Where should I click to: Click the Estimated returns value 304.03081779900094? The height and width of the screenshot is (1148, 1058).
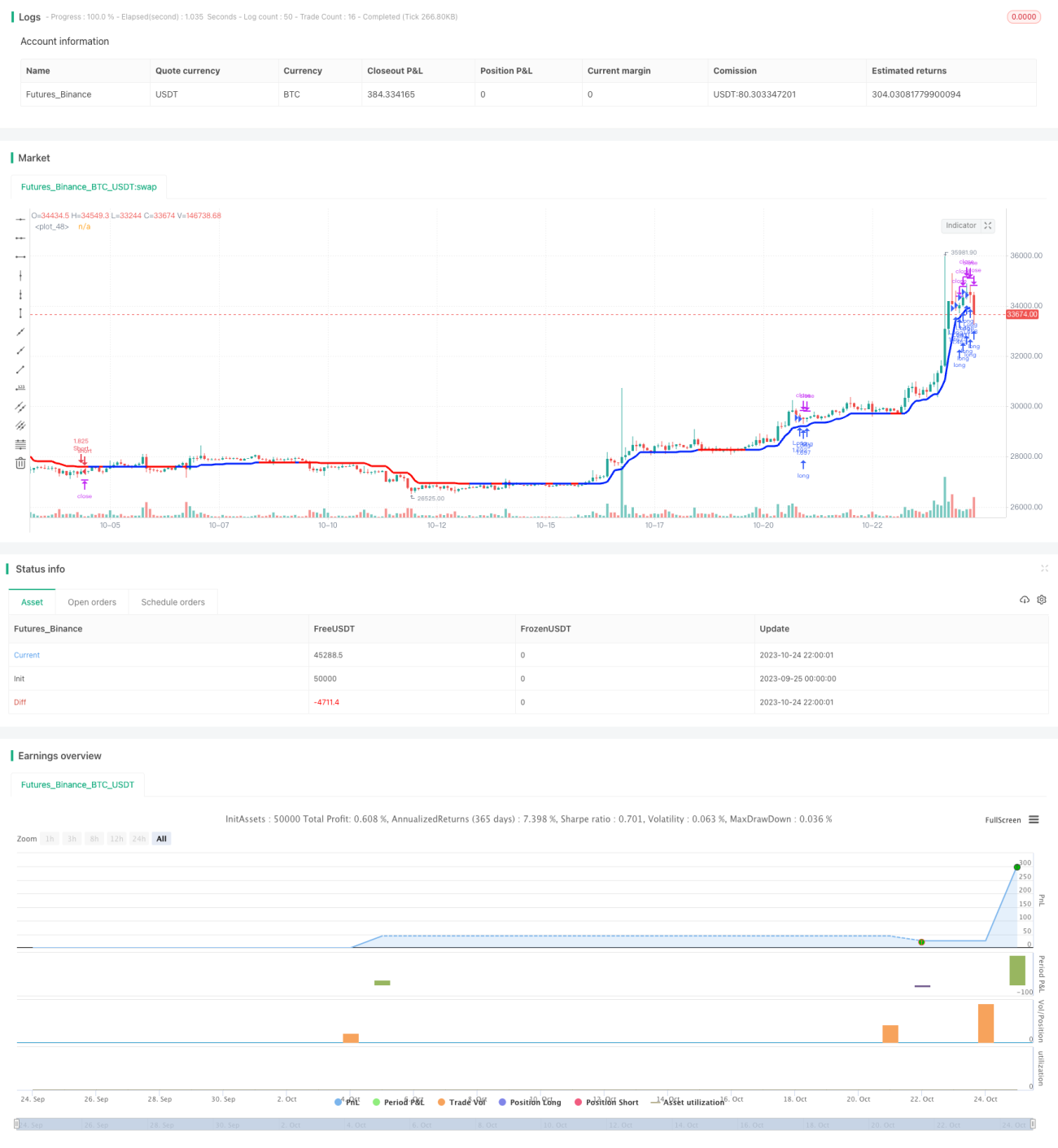point(916,94)
